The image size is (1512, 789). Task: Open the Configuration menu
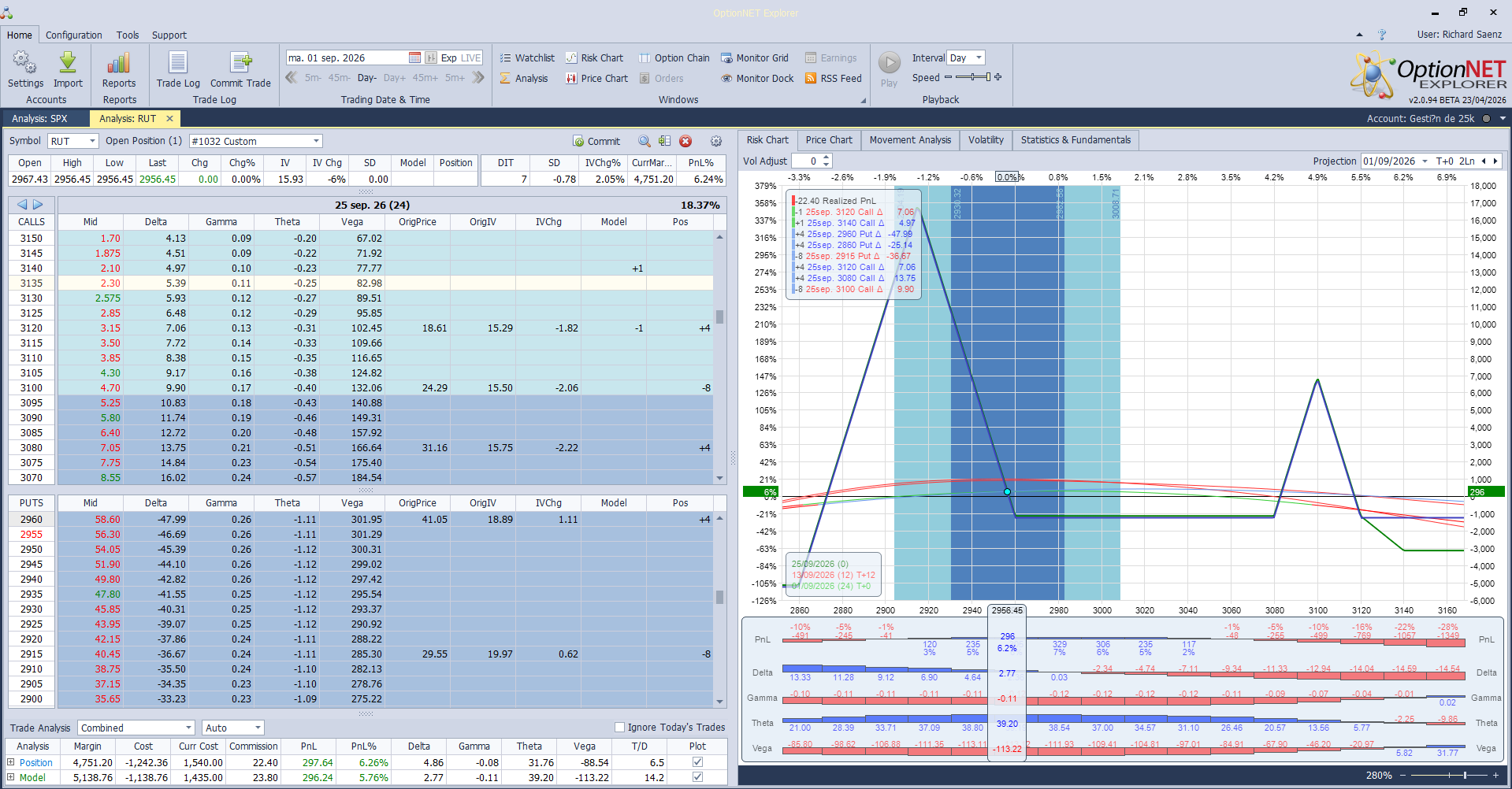point(73,35)
